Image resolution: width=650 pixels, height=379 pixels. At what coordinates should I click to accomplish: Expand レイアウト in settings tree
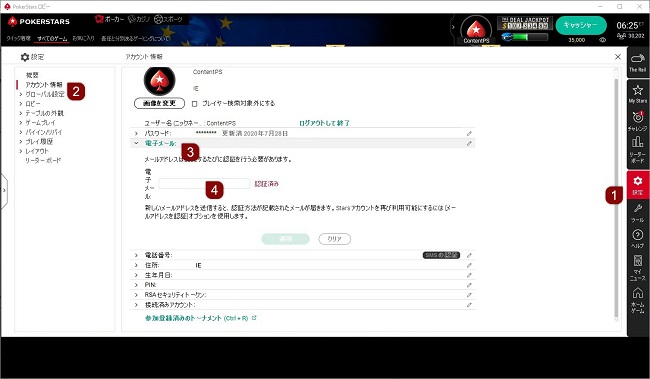[x=21, y=151]
